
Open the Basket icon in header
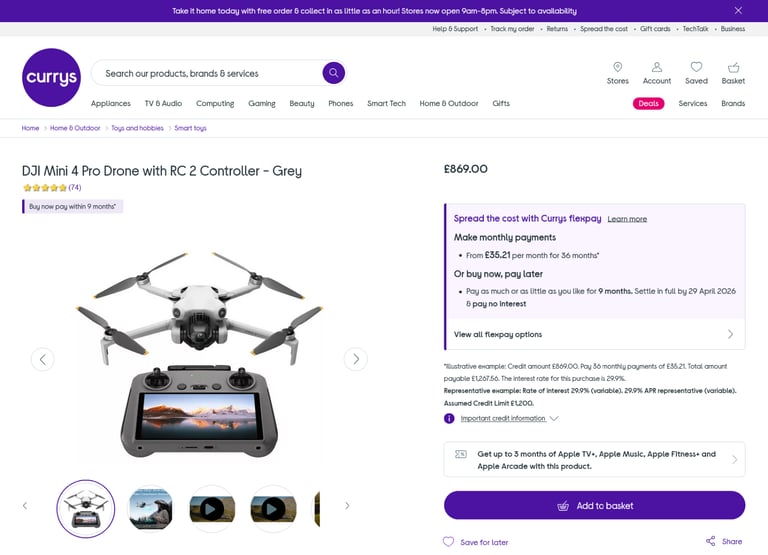pos(733,67)
